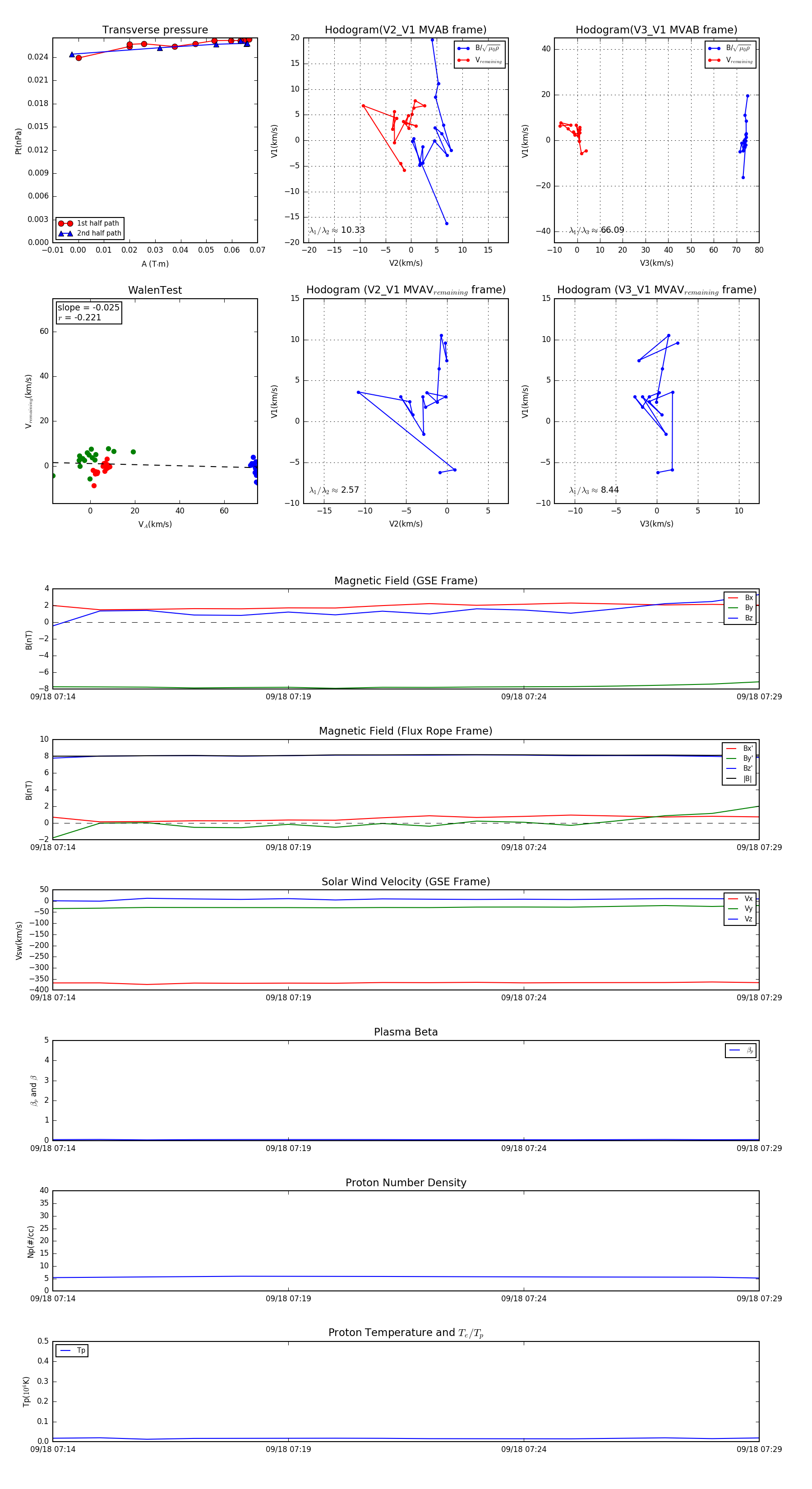This screenshot has width=812, height=1489.
Task: Click the "λ1/λ3 ≈ 66.09" eigenvalue ratio
Action: (x=596, y=230)
